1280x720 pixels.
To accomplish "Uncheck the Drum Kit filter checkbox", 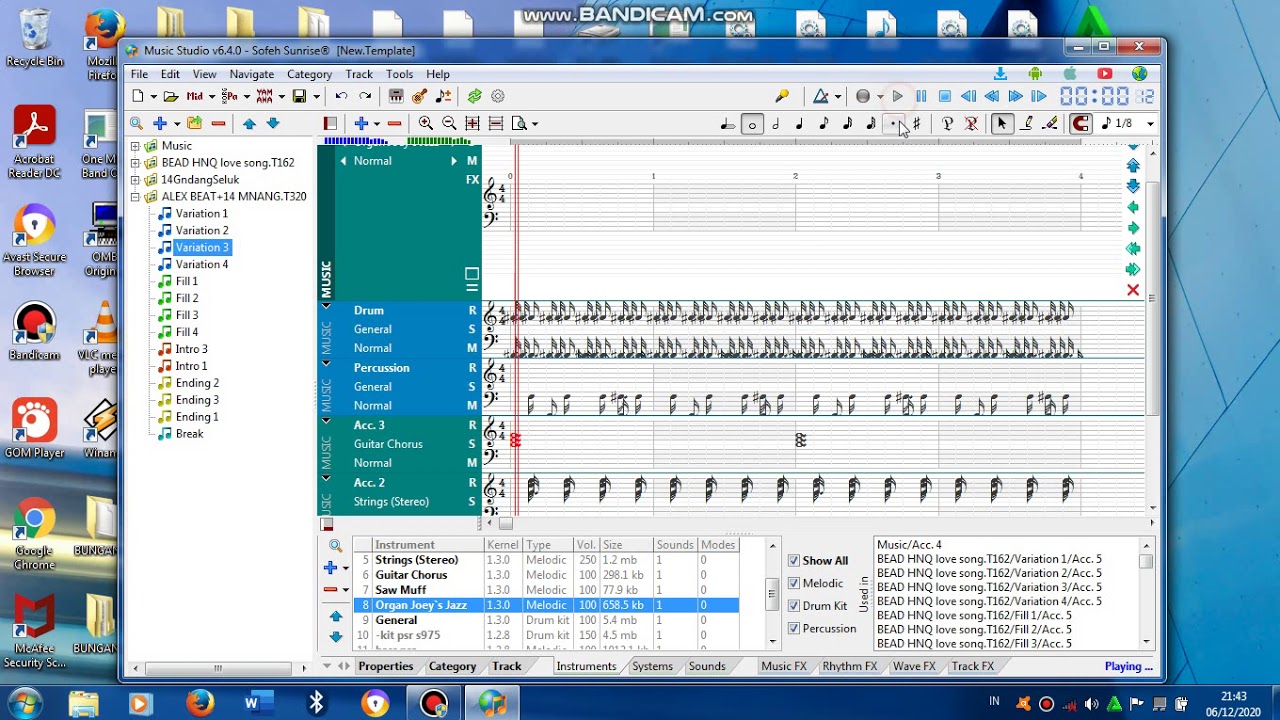I will pyautogui.click(x=794, y=606).
